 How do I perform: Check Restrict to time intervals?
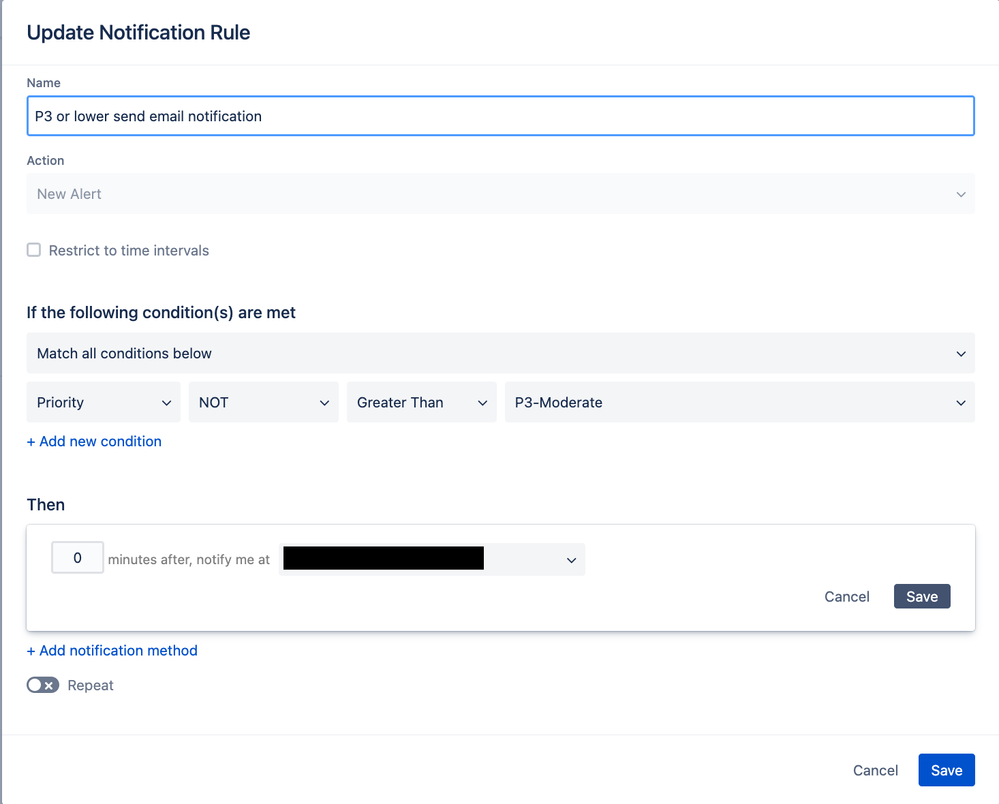click(34, 250)
